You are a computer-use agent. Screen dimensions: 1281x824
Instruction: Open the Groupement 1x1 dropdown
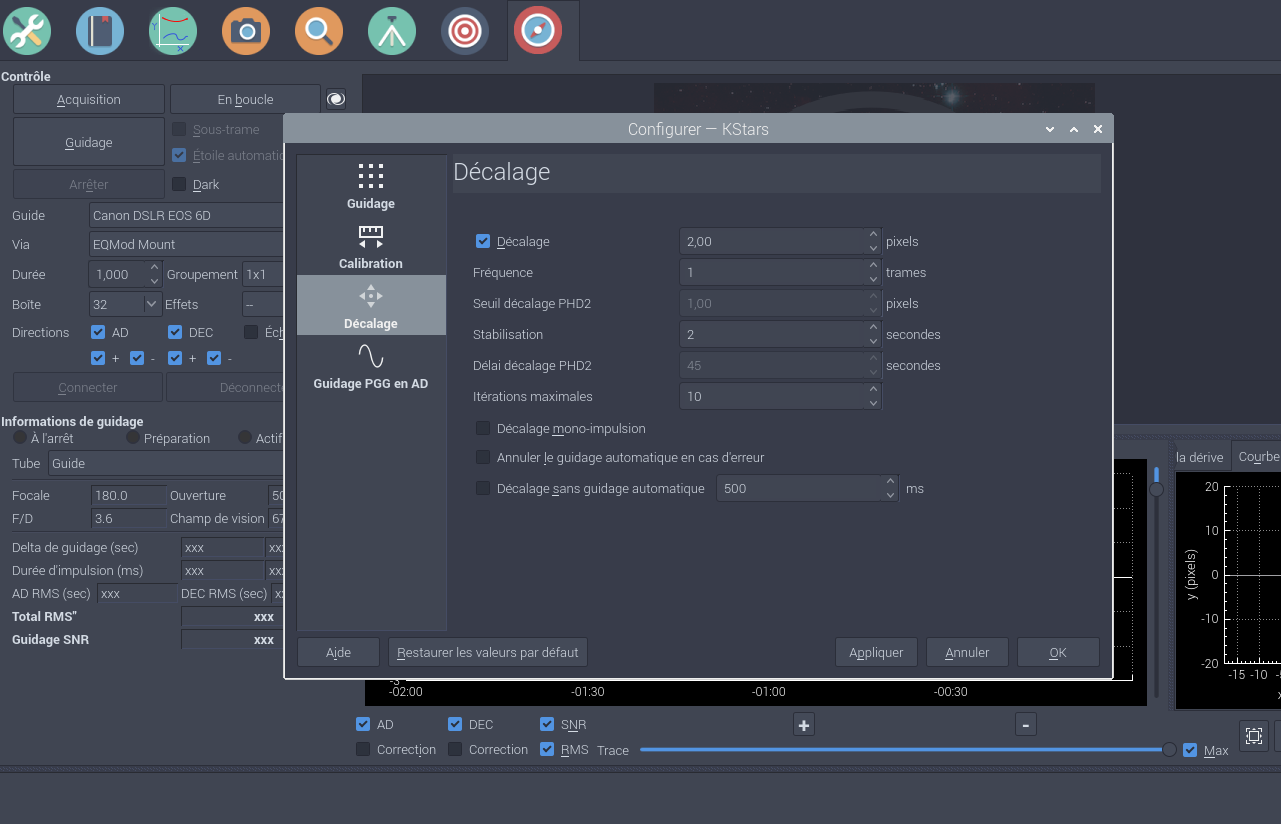tap(264, 274)
